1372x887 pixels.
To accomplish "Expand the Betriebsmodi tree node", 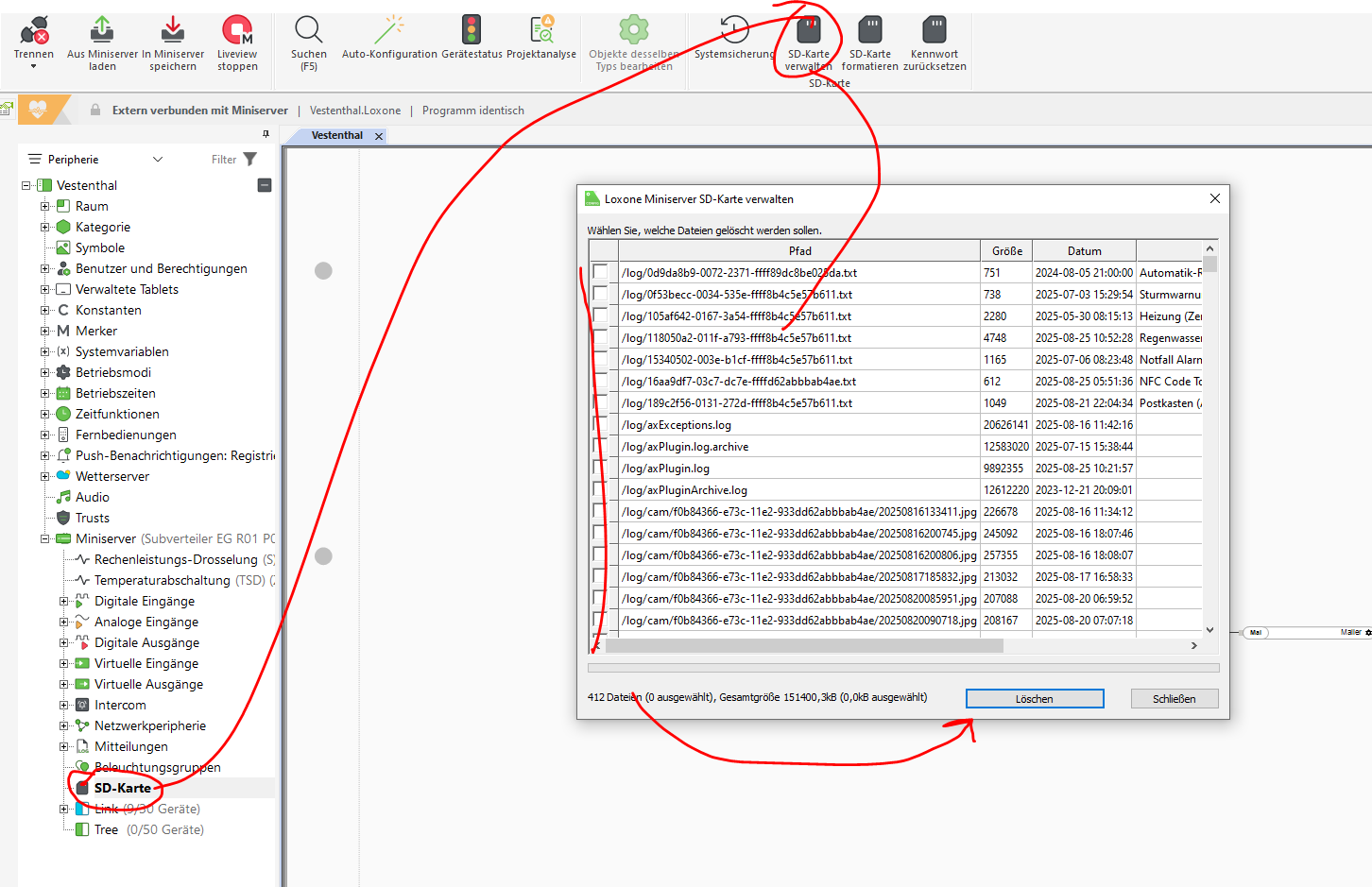I will pos(45,372).
